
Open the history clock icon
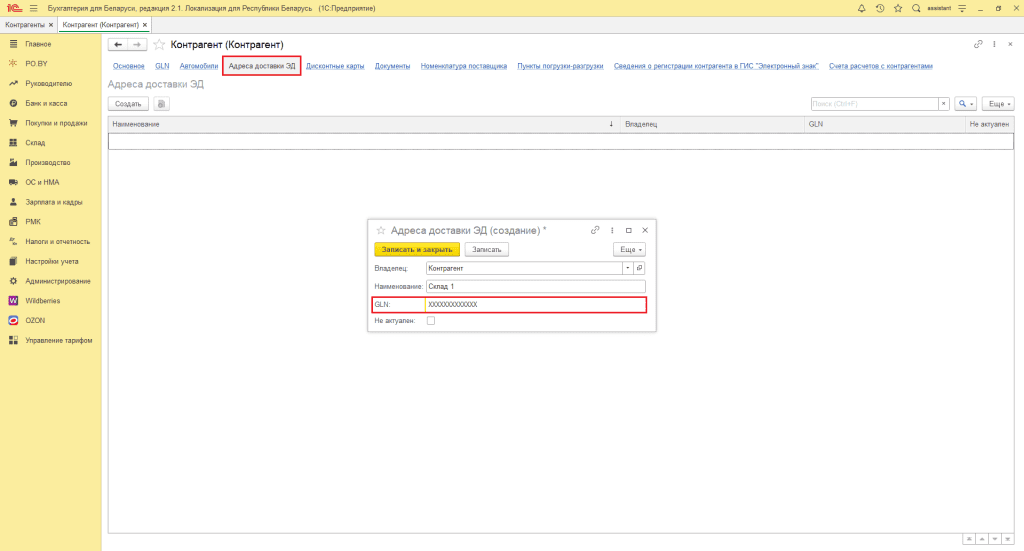(880, 8)
